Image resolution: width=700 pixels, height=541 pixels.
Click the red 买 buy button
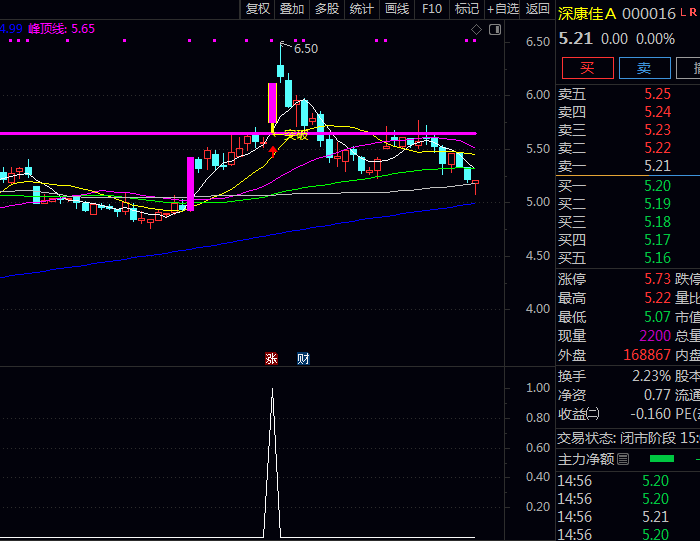588,68
